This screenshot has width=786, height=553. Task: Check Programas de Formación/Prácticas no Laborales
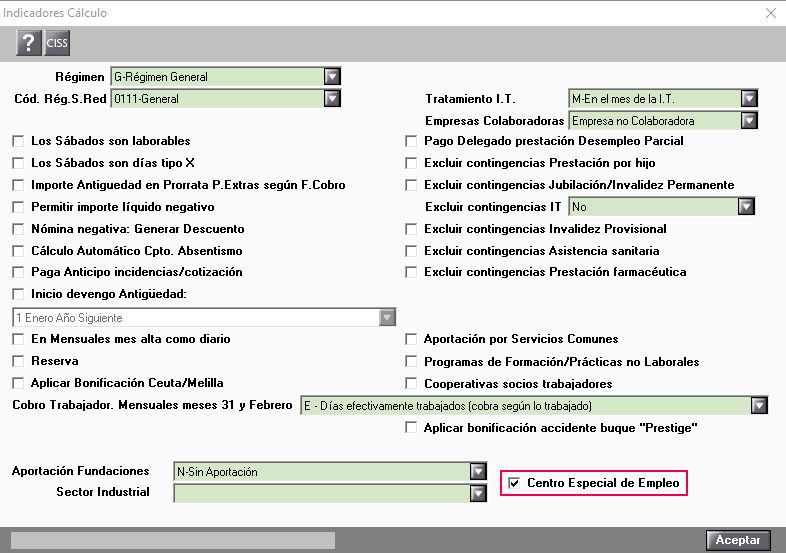point(411,361)
